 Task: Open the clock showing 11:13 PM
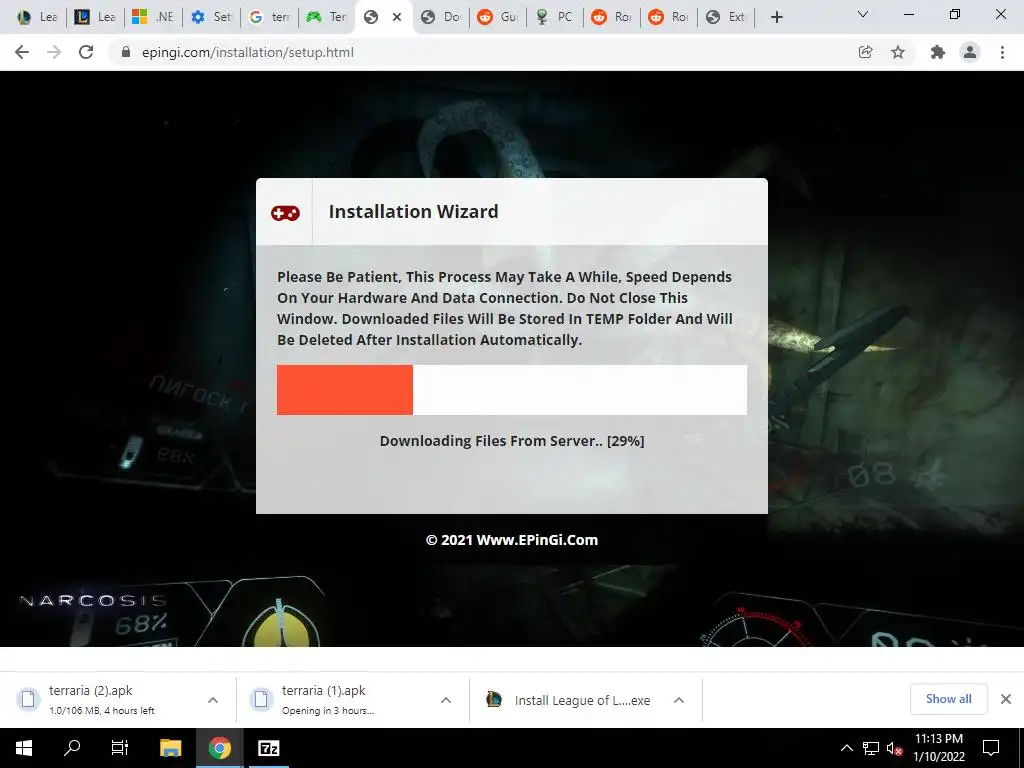[x=938, y=748]
